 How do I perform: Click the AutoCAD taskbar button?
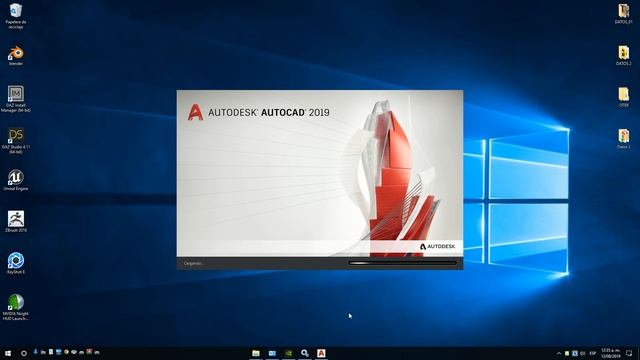click(x=321, y=353)
